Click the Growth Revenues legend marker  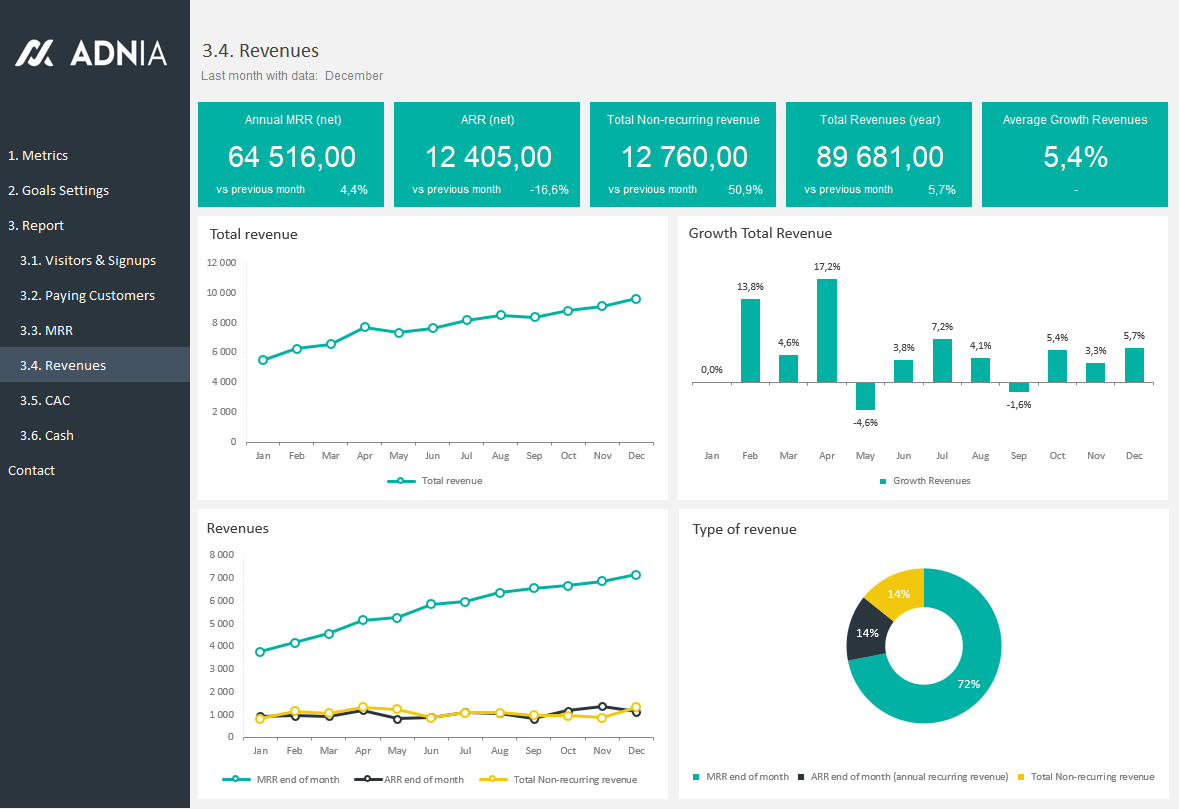883,481
